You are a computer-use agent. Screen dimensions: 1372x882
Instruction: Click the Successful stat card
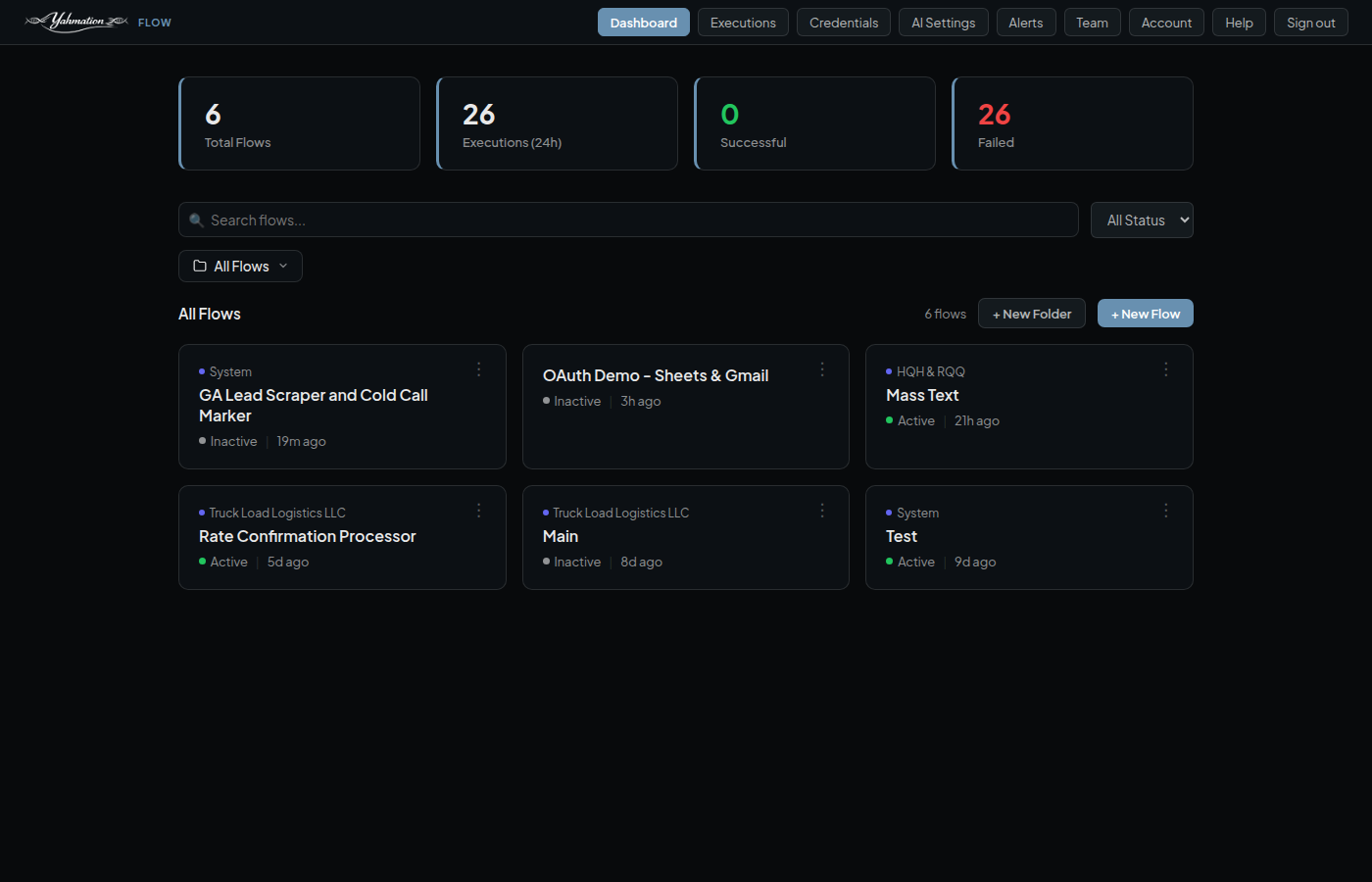click(x=815, y=123)
